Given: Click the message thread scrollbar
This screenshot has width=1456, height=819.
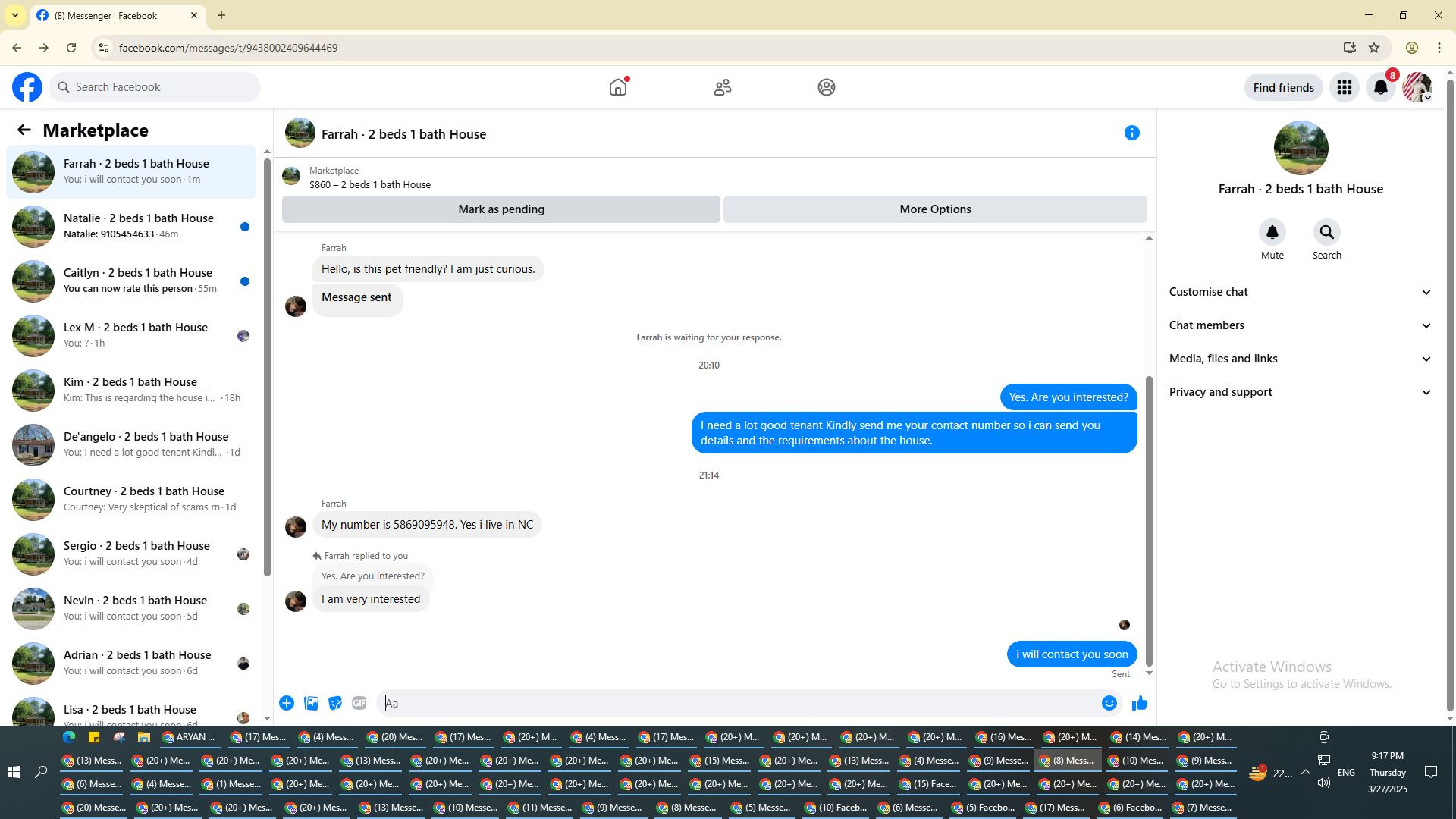Looking at the screenshot, I should click(1149, 521).
